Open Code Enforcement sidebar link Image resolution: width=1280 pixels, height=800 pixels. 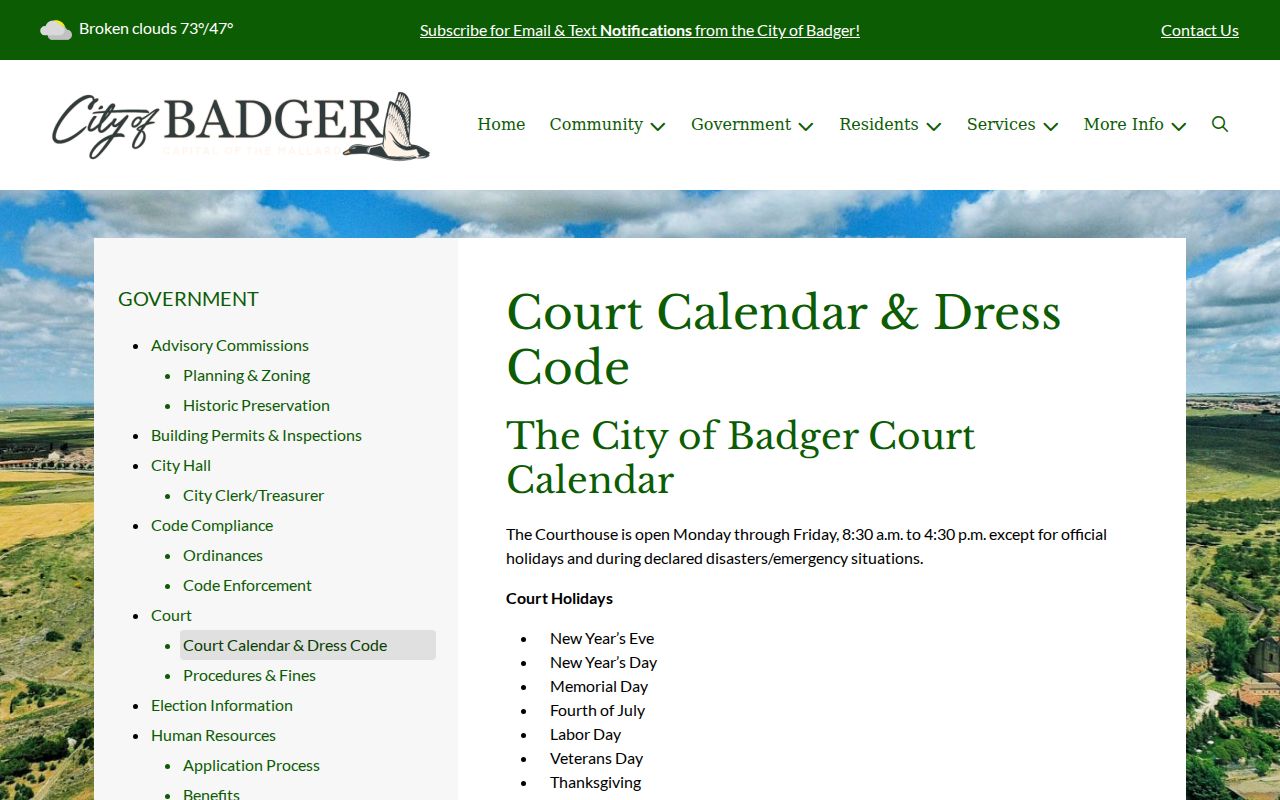tap(247, 585)
